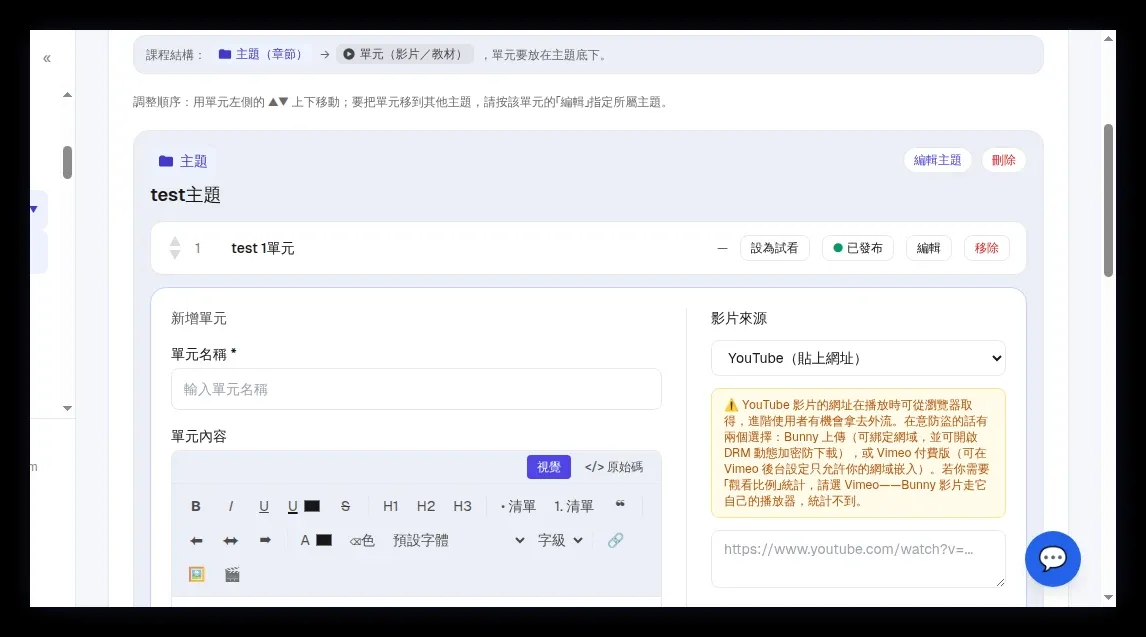Click the YouTube piracy warning notice

[858, 453]
